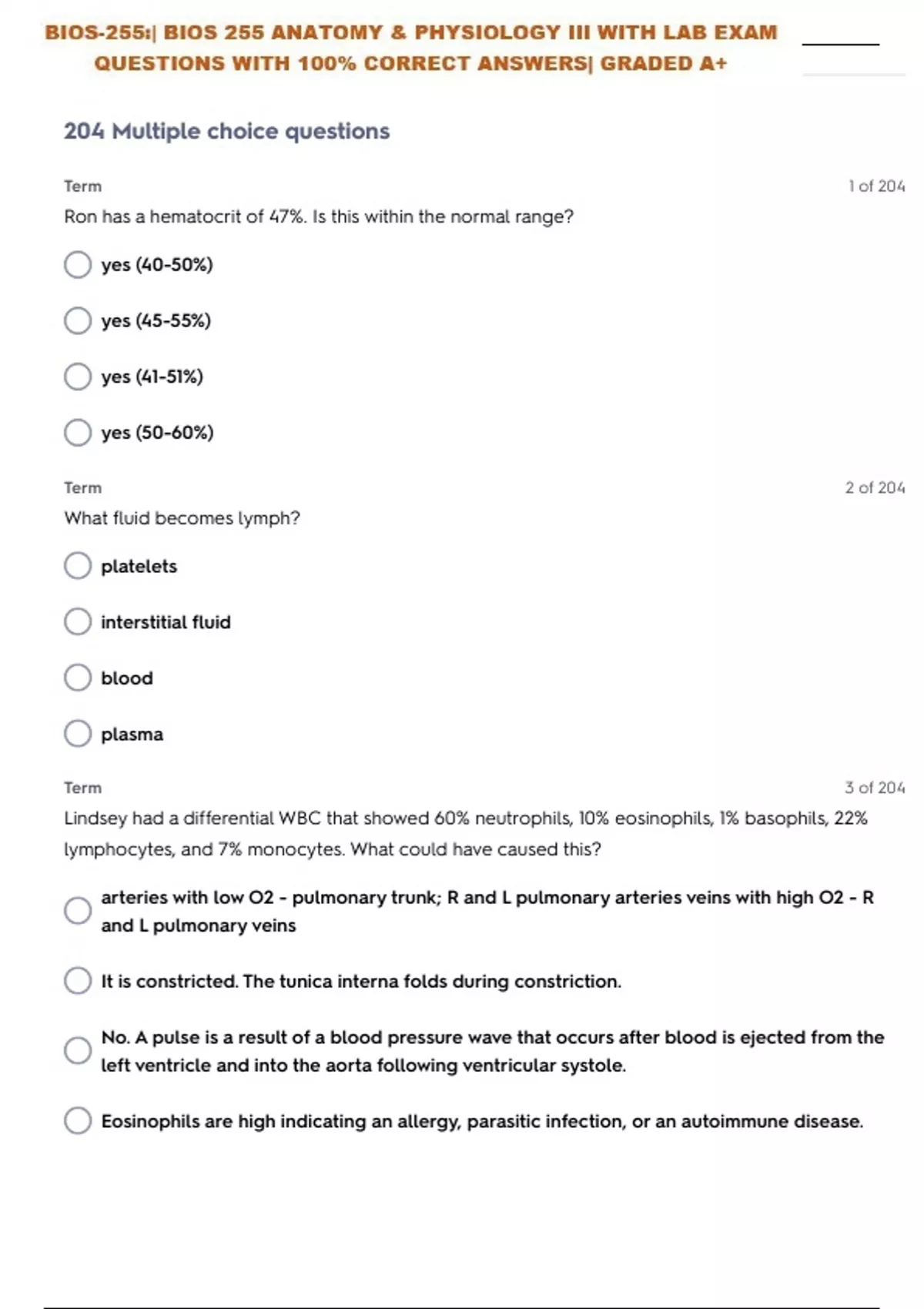Select the "plasma" radio button
This screenshot has width=924, height=1309.
(78, 734)
